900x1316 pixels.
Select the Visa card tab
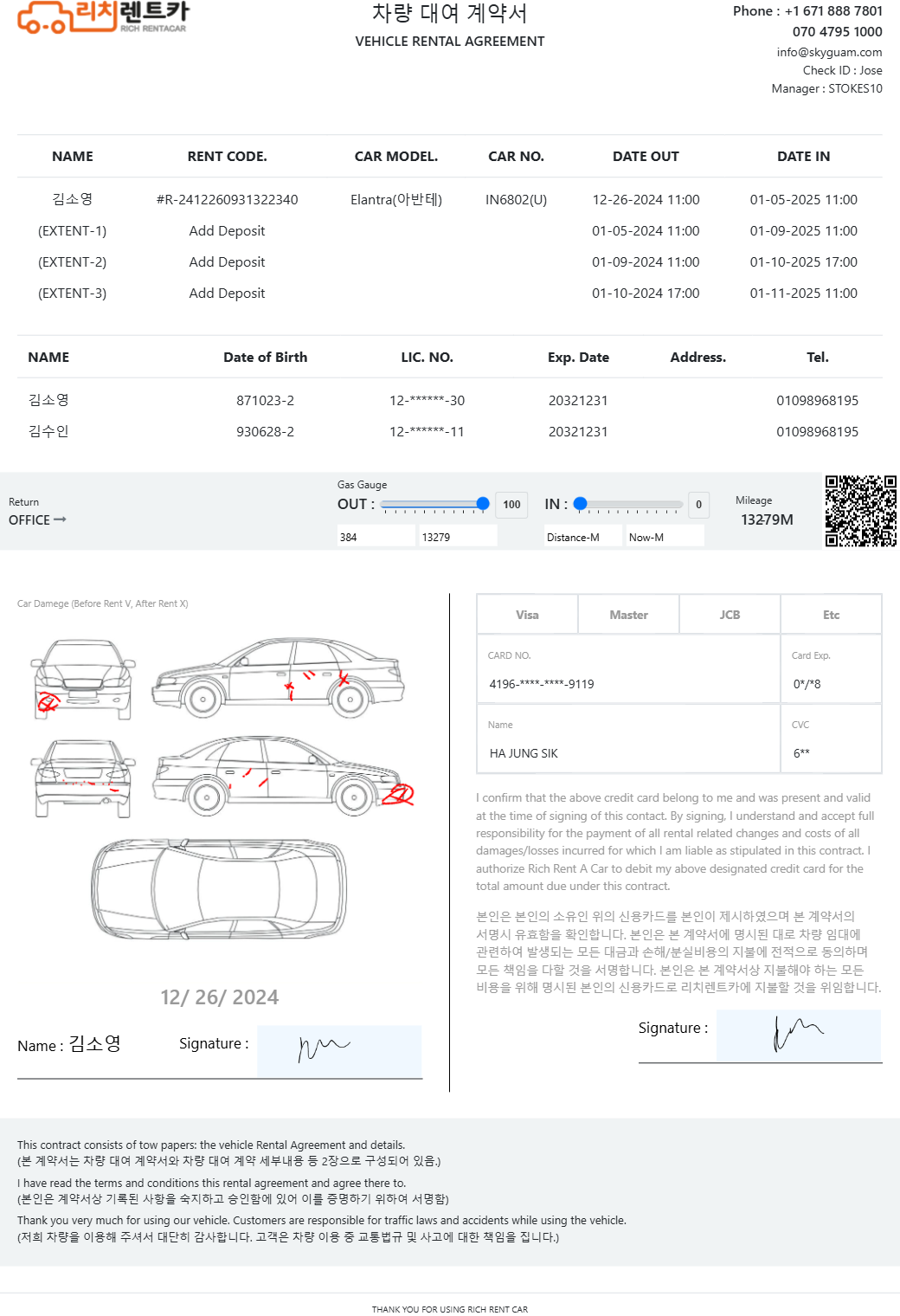[527, 615]
